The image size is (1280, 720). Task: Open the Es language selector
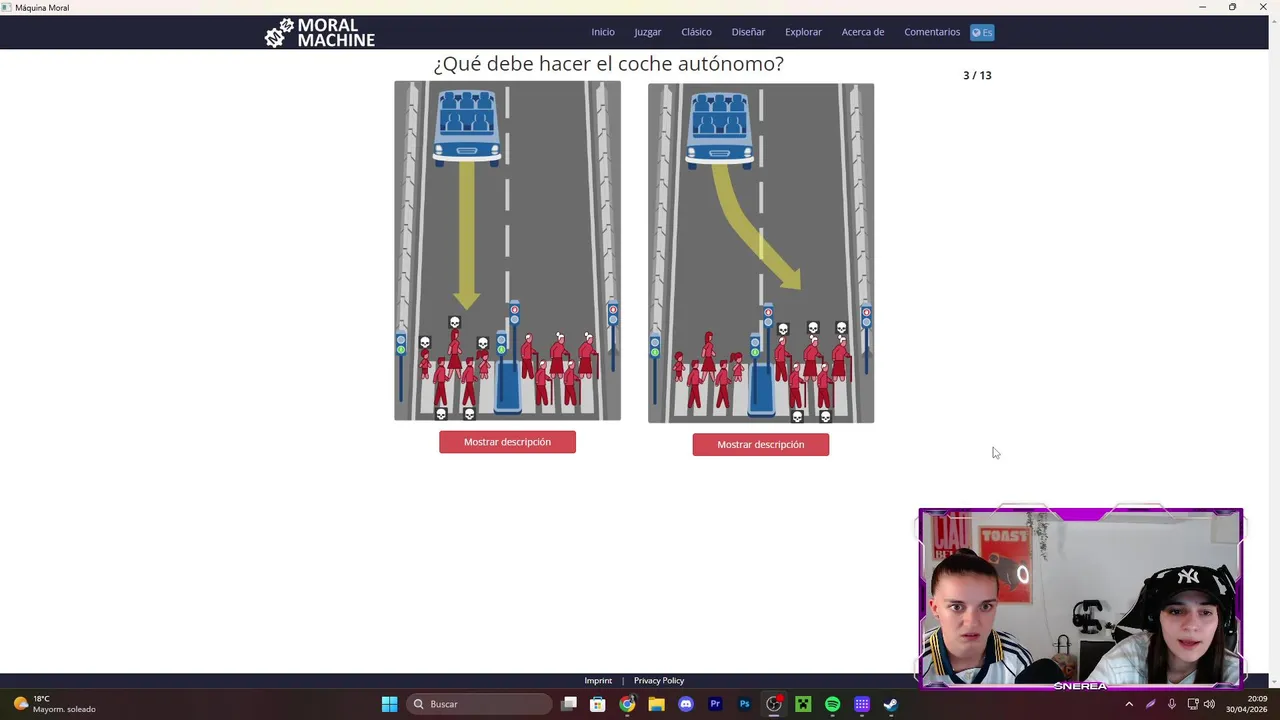click(x=982, y=32)
